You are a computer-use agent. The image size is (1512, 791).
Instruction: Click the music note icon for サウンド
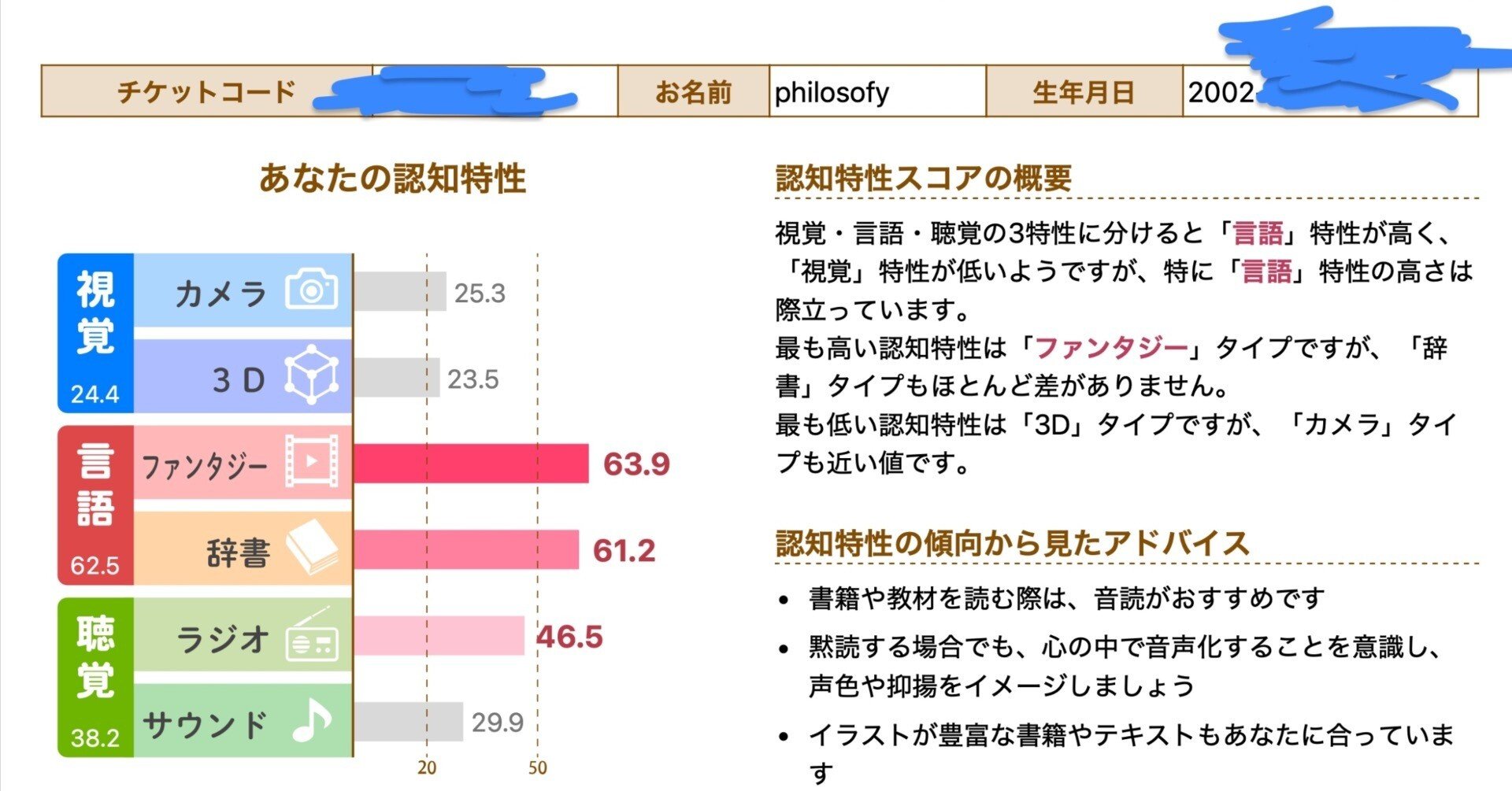(x=312, y=720)
